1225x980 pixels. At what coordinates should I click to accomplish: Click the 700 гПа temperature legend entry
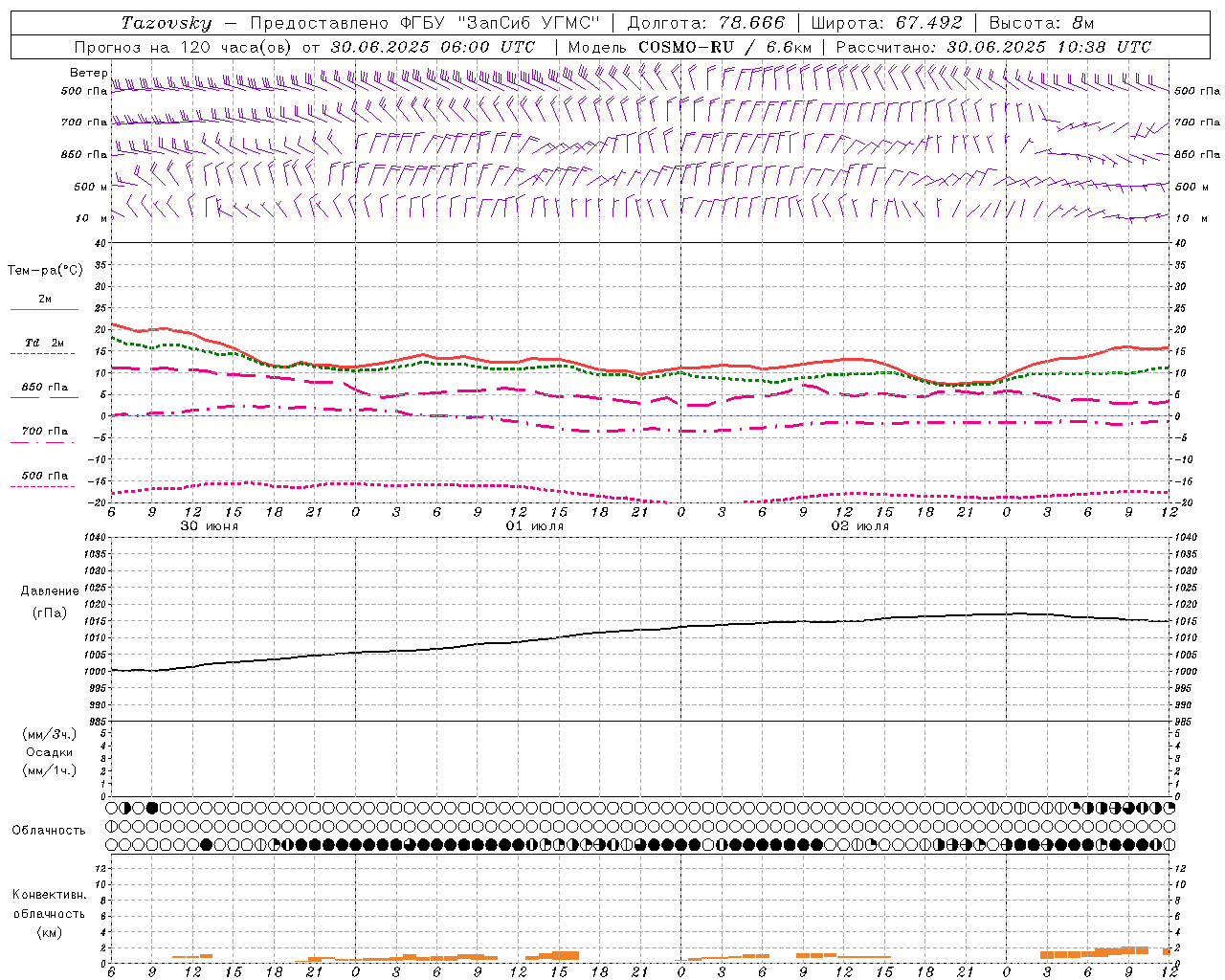[x=45, y=431]
